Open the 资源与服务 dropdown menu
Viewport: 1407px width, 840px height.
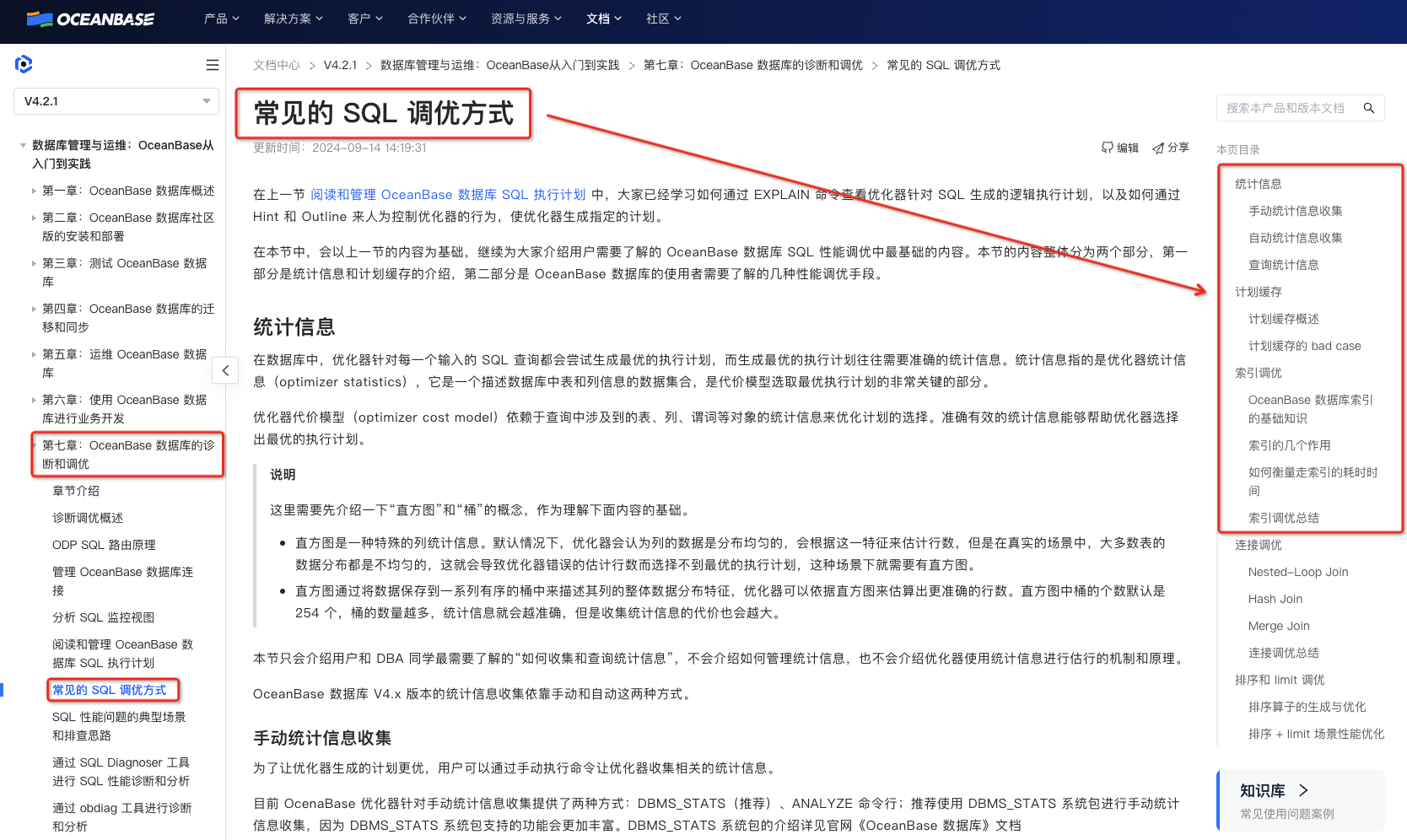pyautogui.click(x=526, y=18)
